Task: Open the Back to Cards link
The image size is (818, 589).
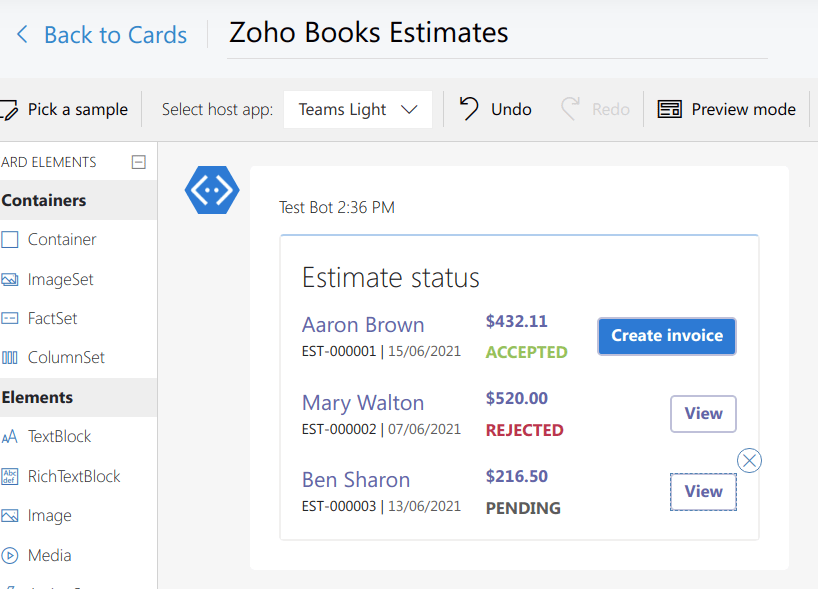Action: click(x=115, y=35)
